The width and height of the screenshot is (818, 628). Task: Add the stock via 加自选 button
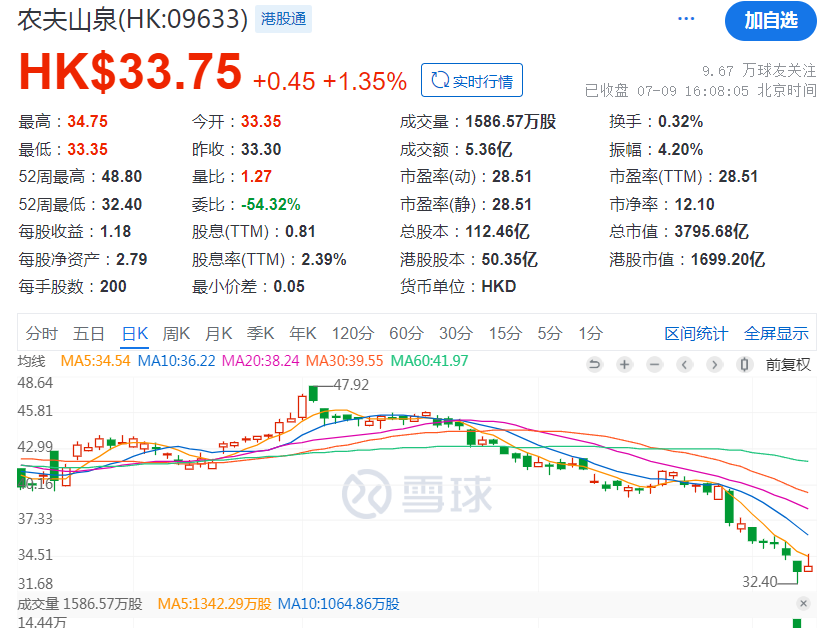[771, 21]
